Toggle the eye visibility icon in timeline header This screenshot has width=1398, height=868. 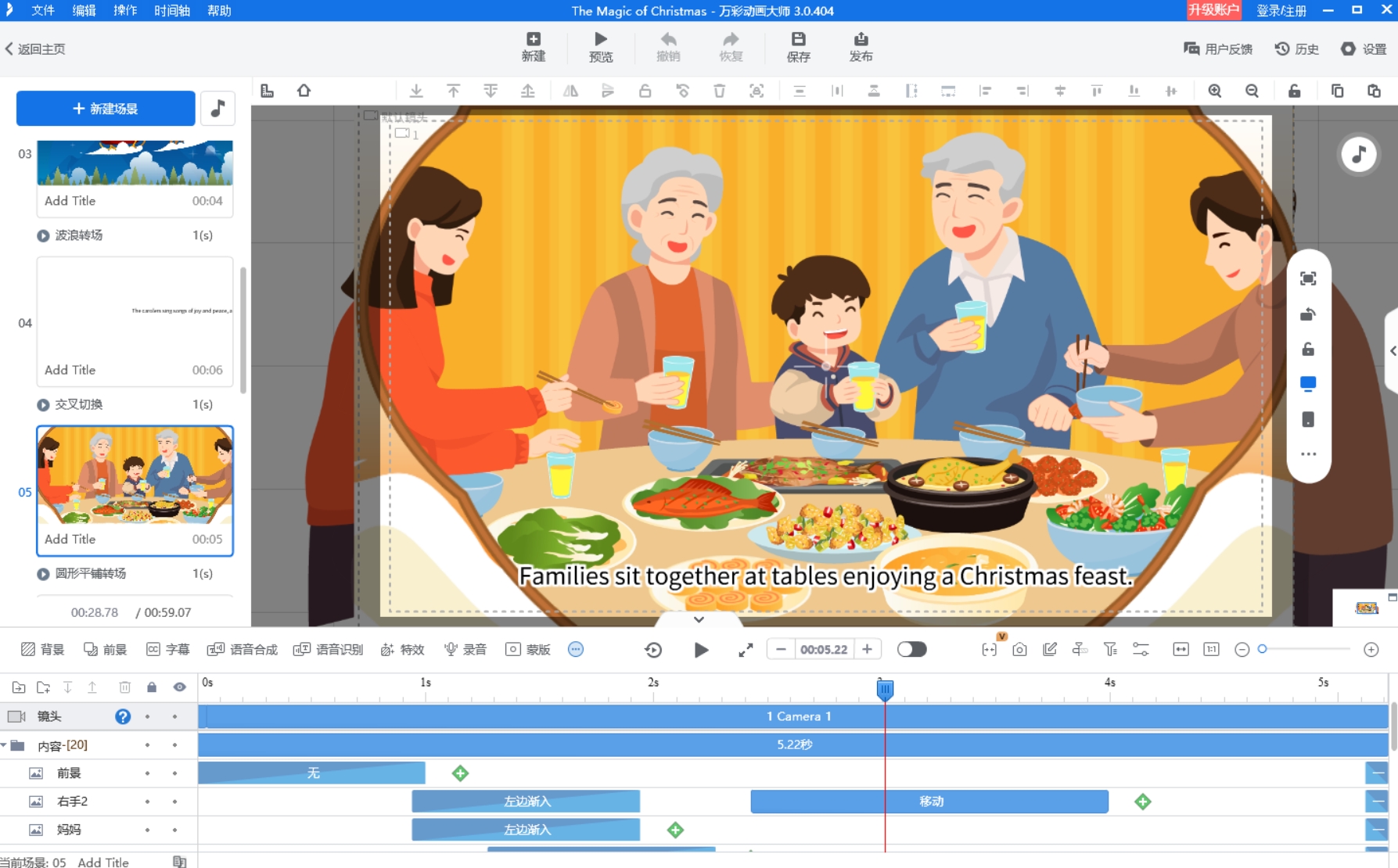pyautogui.click(x=179, y=687)
